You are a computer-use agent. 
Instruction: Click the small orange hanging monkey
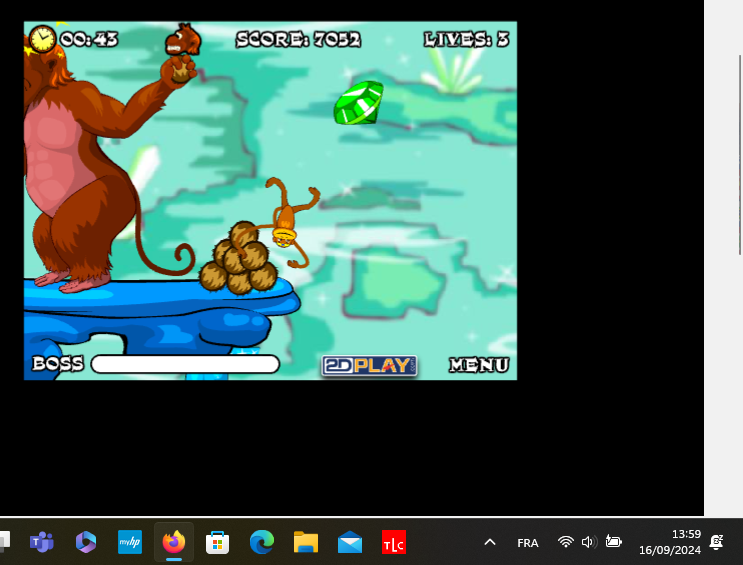coord(288,219)
